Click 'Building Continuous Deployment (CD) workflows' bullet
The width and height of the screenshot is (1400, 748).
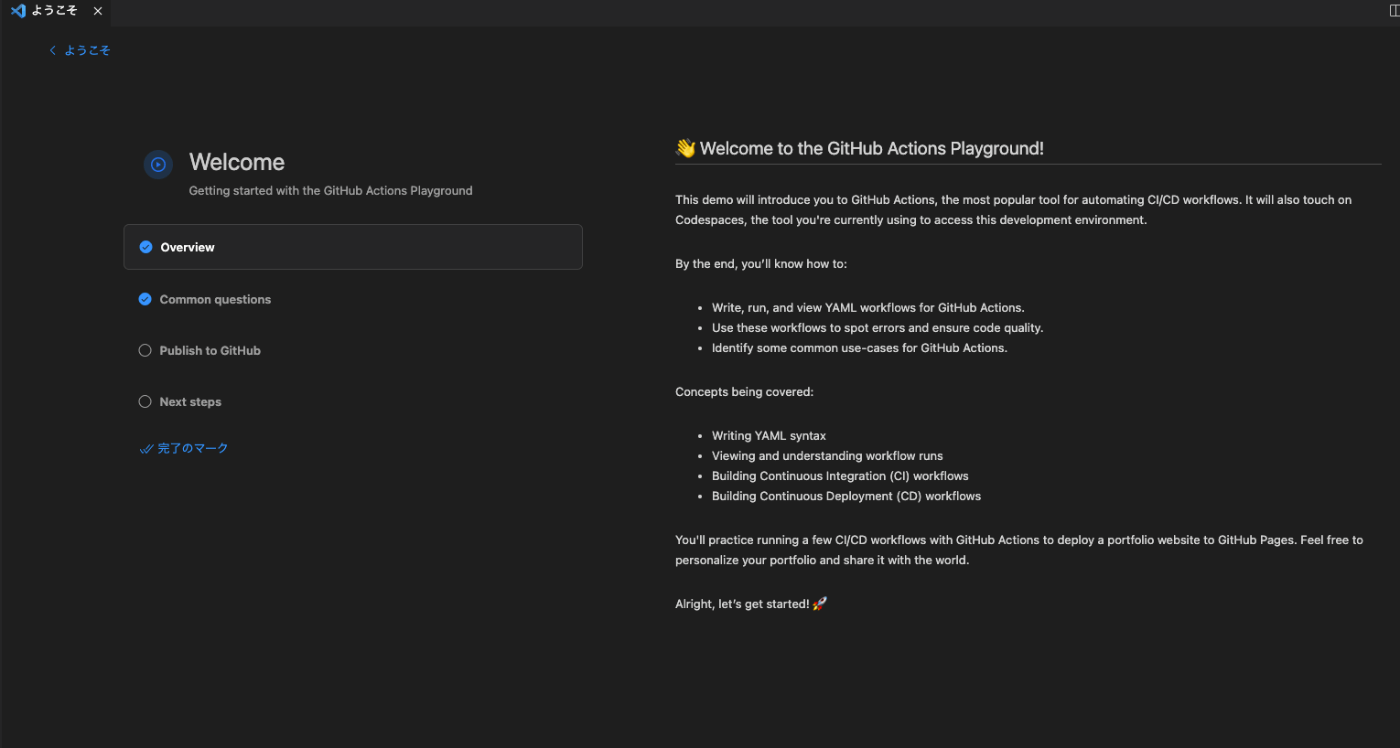[846, 496]
